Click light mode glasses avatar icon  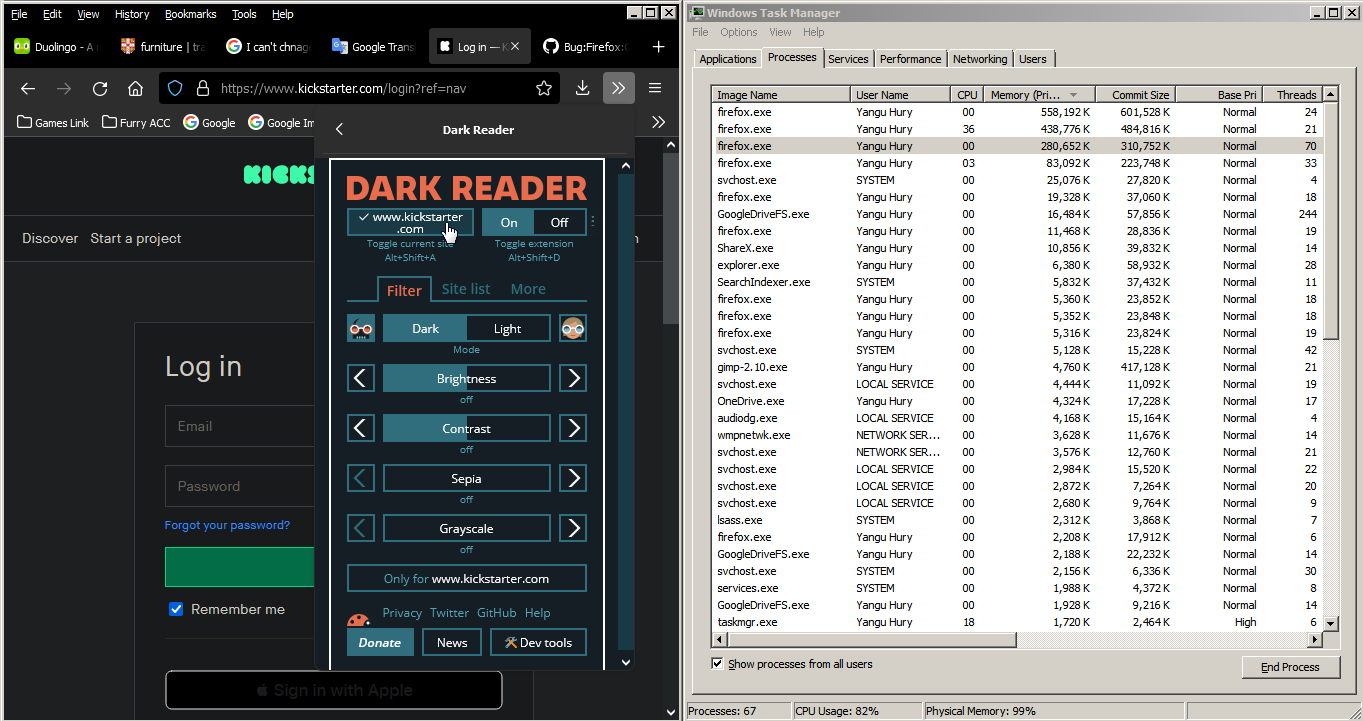(573, 328)
